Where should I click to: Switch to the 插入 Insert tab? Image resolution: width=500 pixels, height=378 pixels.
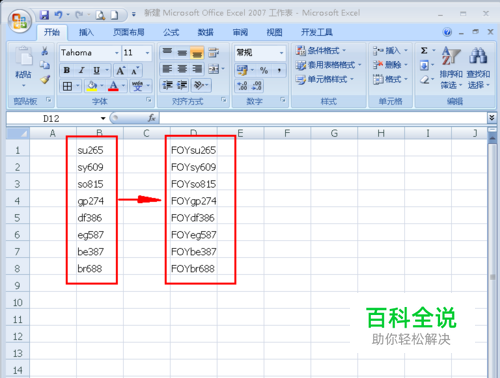86,32
